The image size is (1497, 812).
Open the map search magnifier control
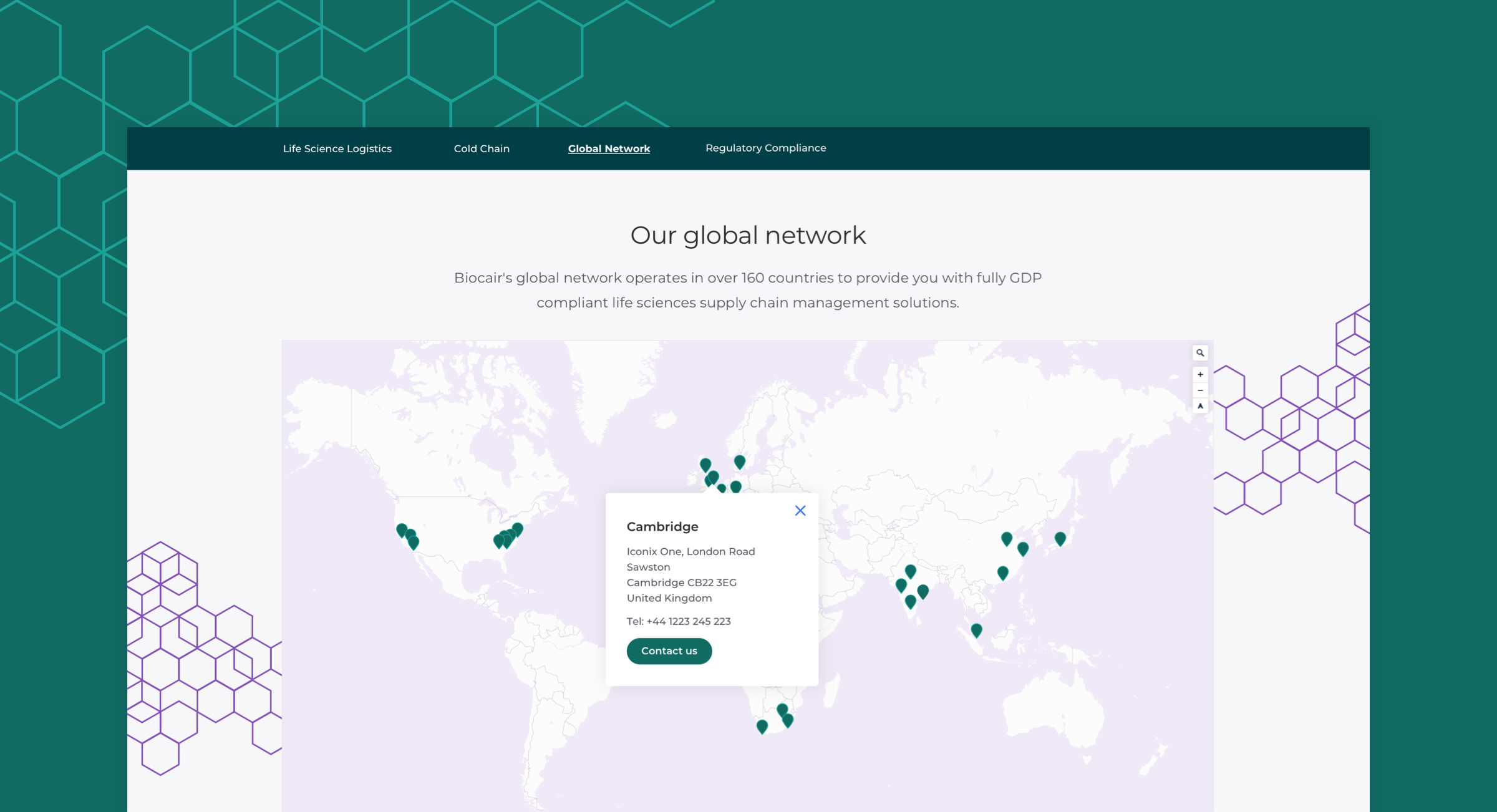point(1199,353)
